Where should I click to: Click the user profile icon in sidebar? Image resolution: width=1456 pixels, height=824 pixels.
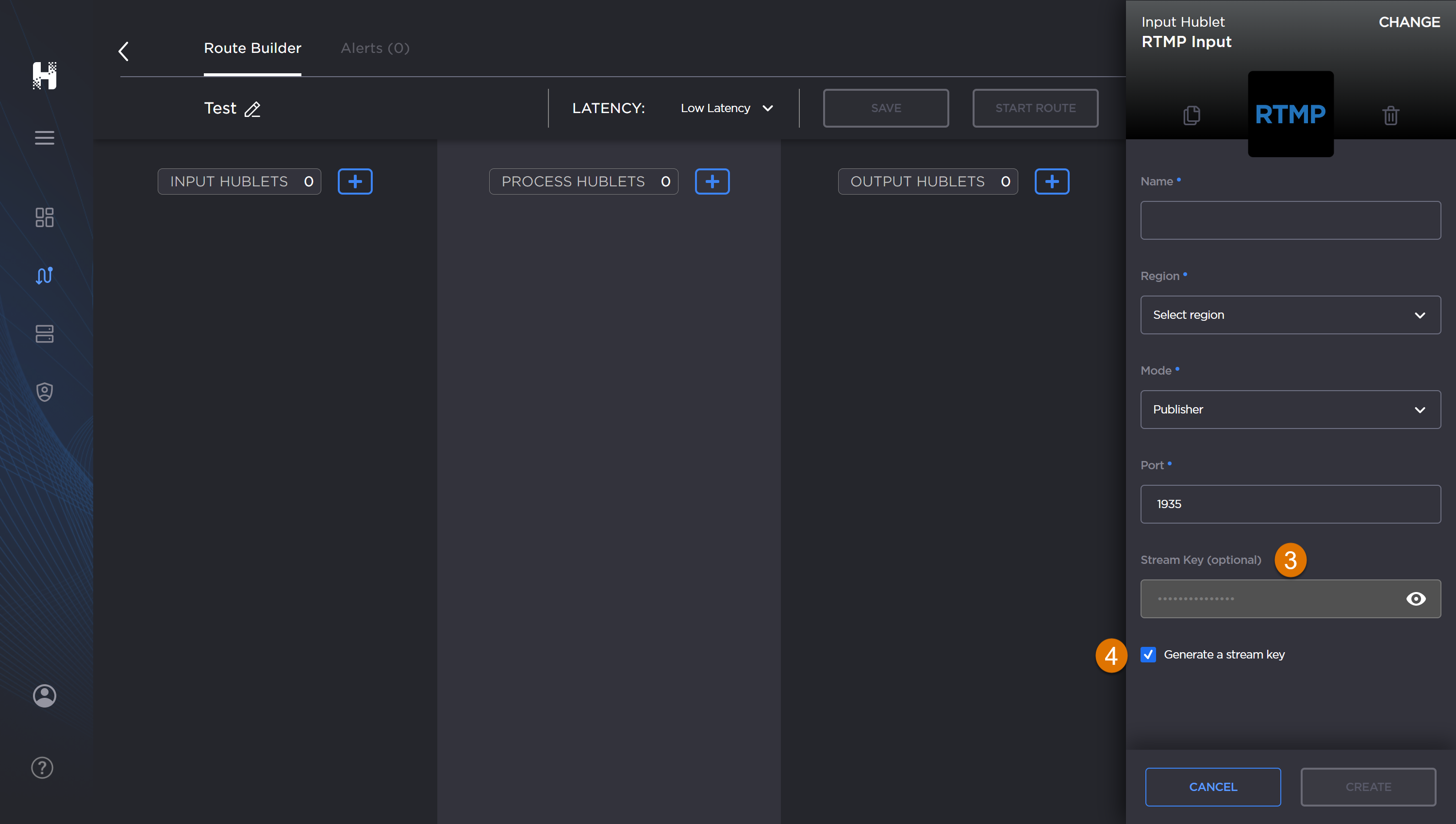[x=44, y=696]
